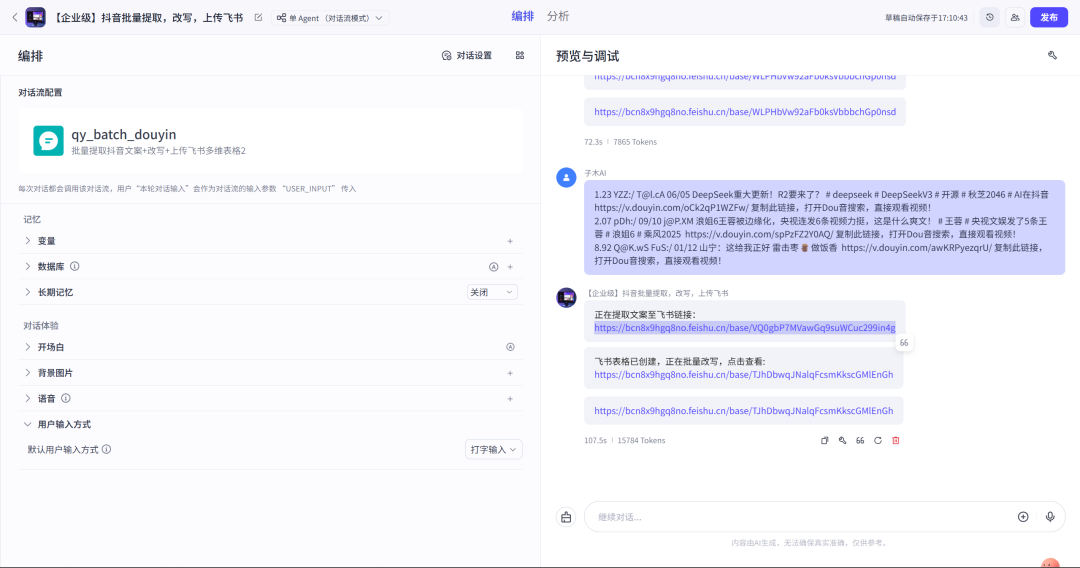Open the highlighted VQ0gbP7MVawGq9suWCuc299in4g link
Viewport: 1080px width, 568px height.
(745, 328)
